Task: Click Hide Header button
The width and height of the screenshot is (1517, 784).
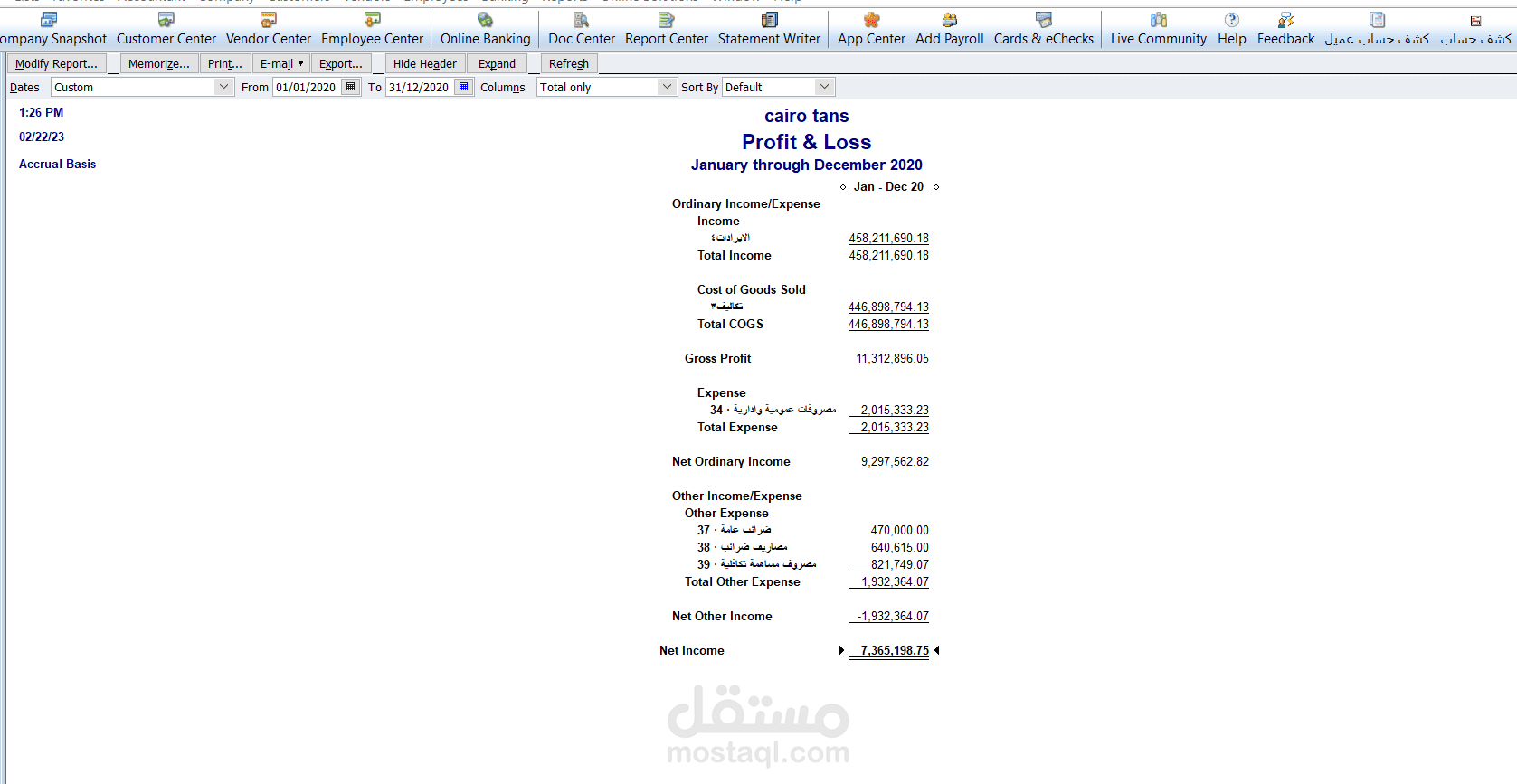Action: coord(425,63)
